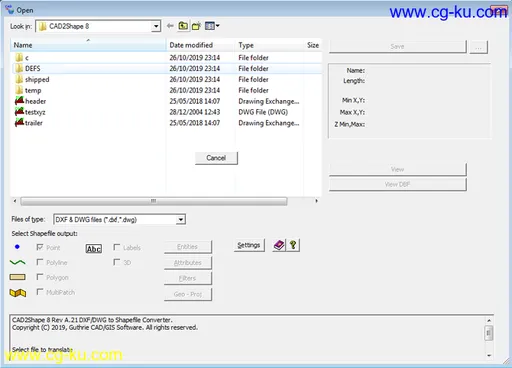Select the trailer DXF file icon
512x368 pixels.
pyautogui.click(x=19, y=122)
